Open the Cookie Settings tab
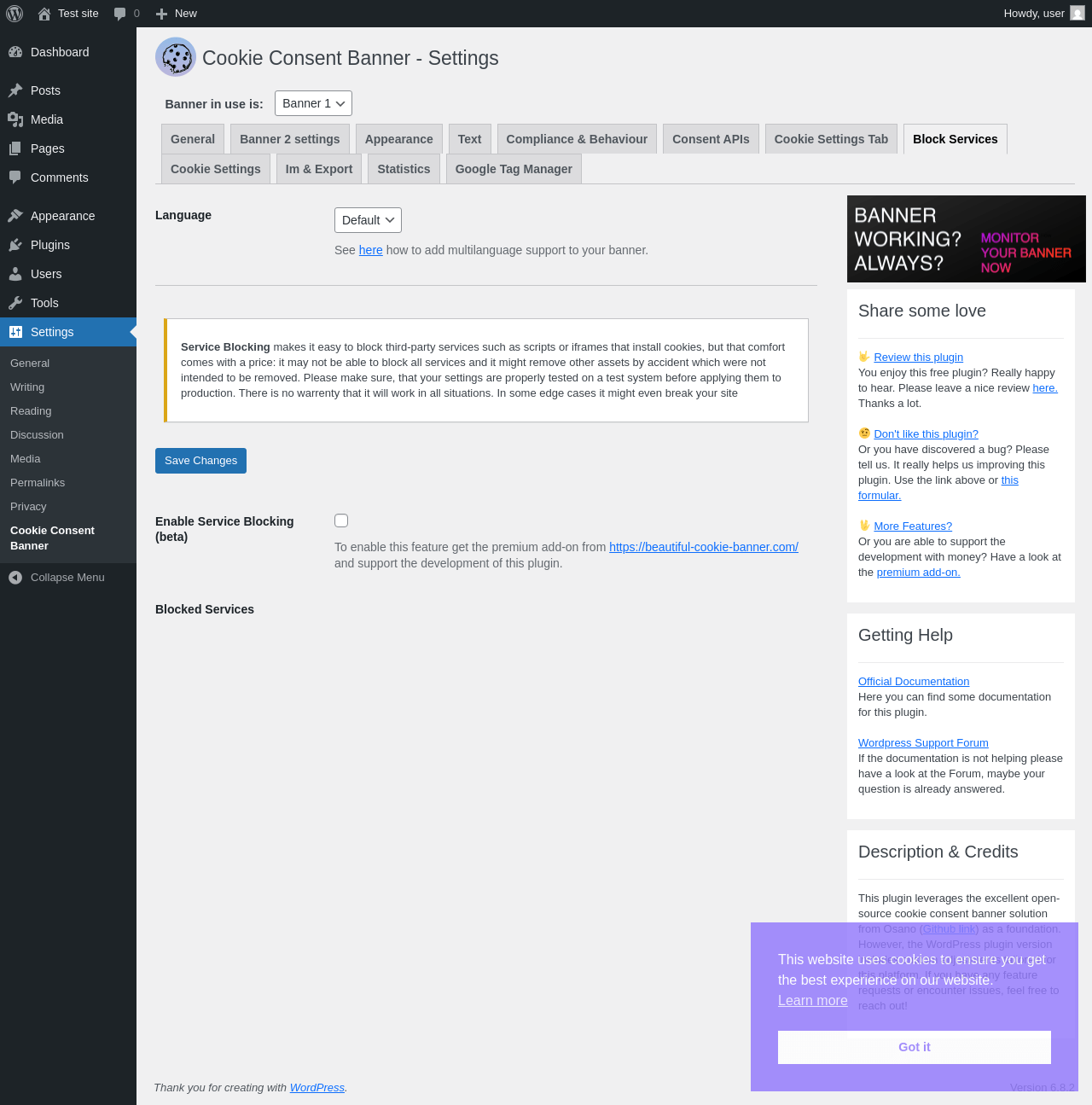The image size is (1092, 1105). (x=216, y=169)
